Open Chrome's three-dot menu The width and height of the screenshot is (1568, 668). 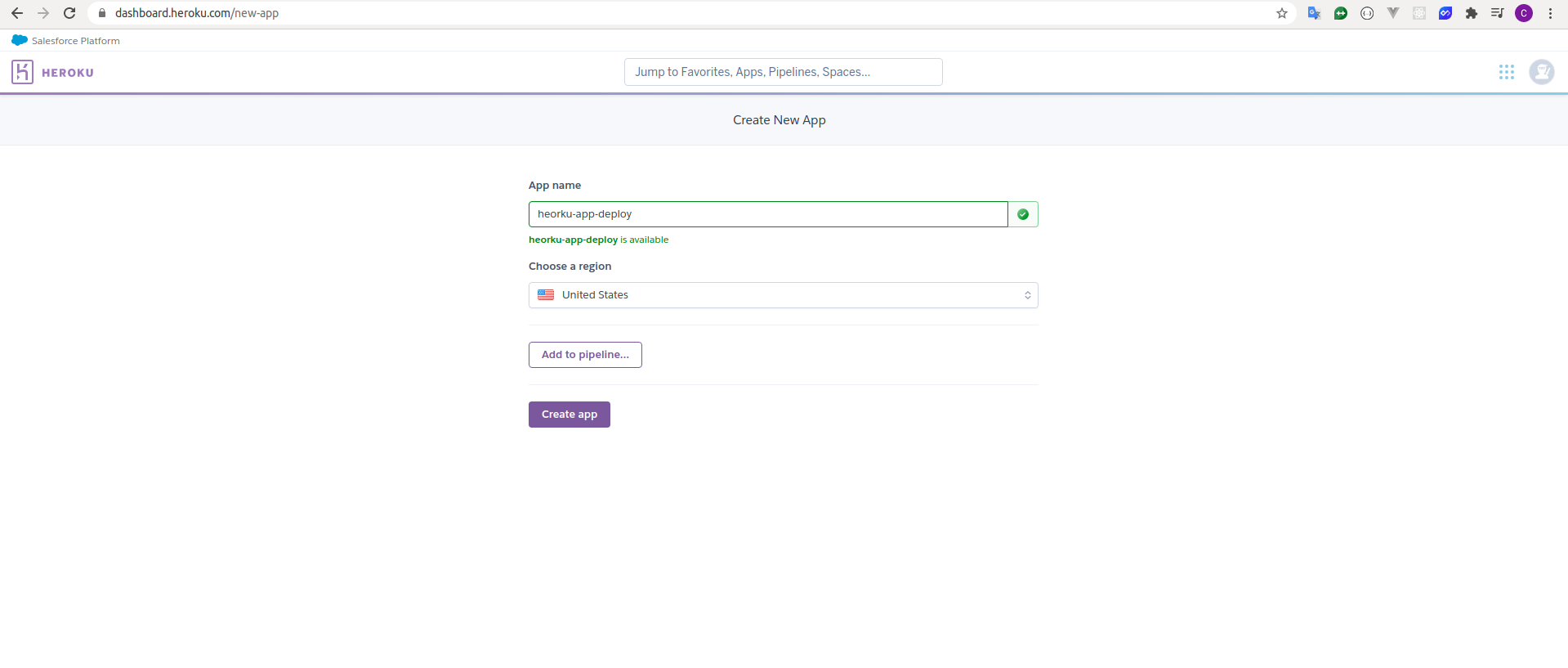pyautogui.click(x=1550, y=13)
